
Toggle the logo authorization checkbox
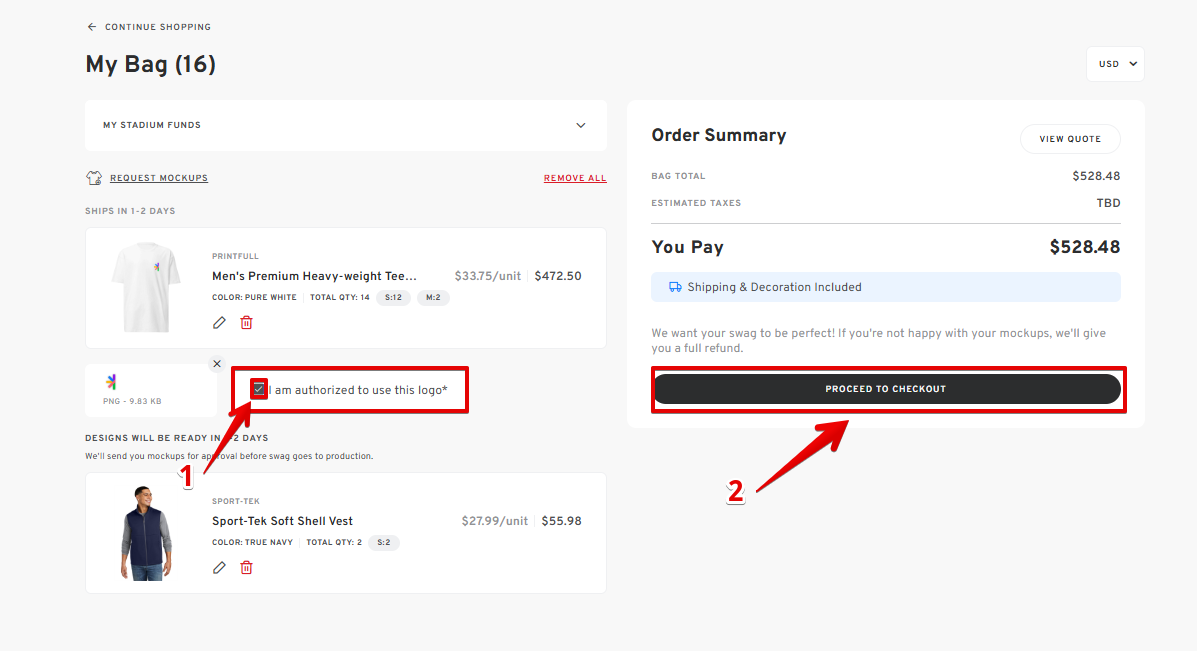click(x=259, y=389)
